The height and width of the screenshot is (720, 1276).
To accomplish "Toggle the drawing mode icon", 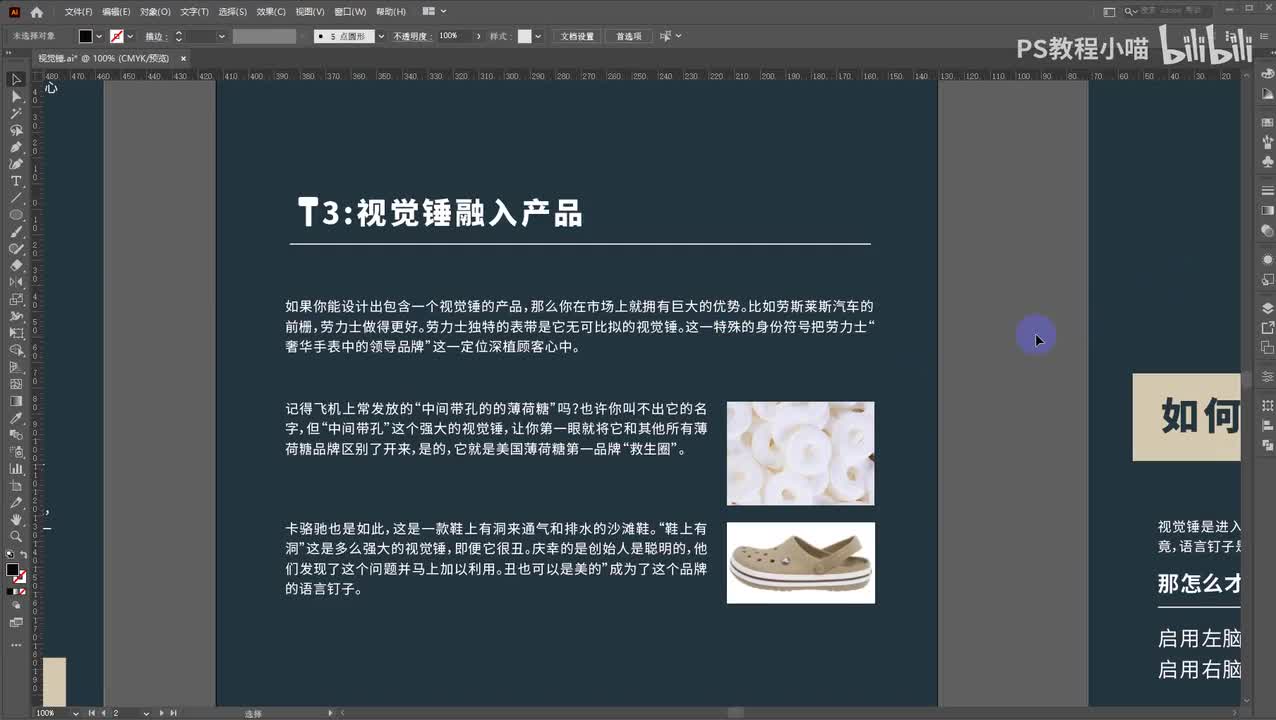I will tap(16, 605).
